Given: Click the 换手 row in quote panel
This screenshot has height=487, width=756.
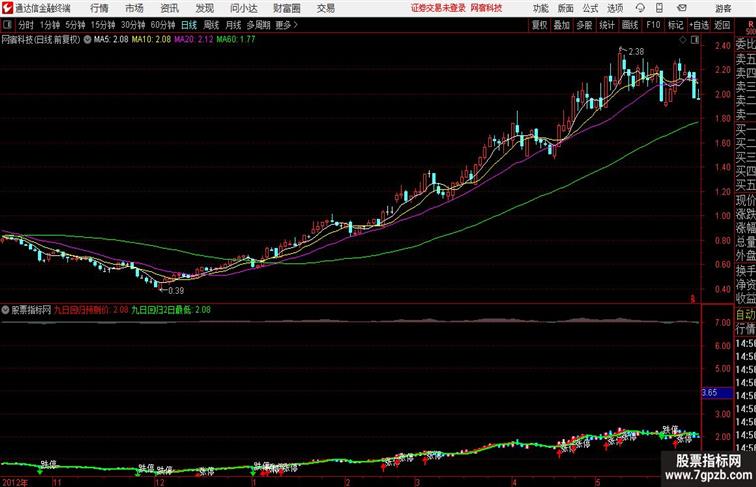Looking at the screenshot, I should tap(745, 270).
